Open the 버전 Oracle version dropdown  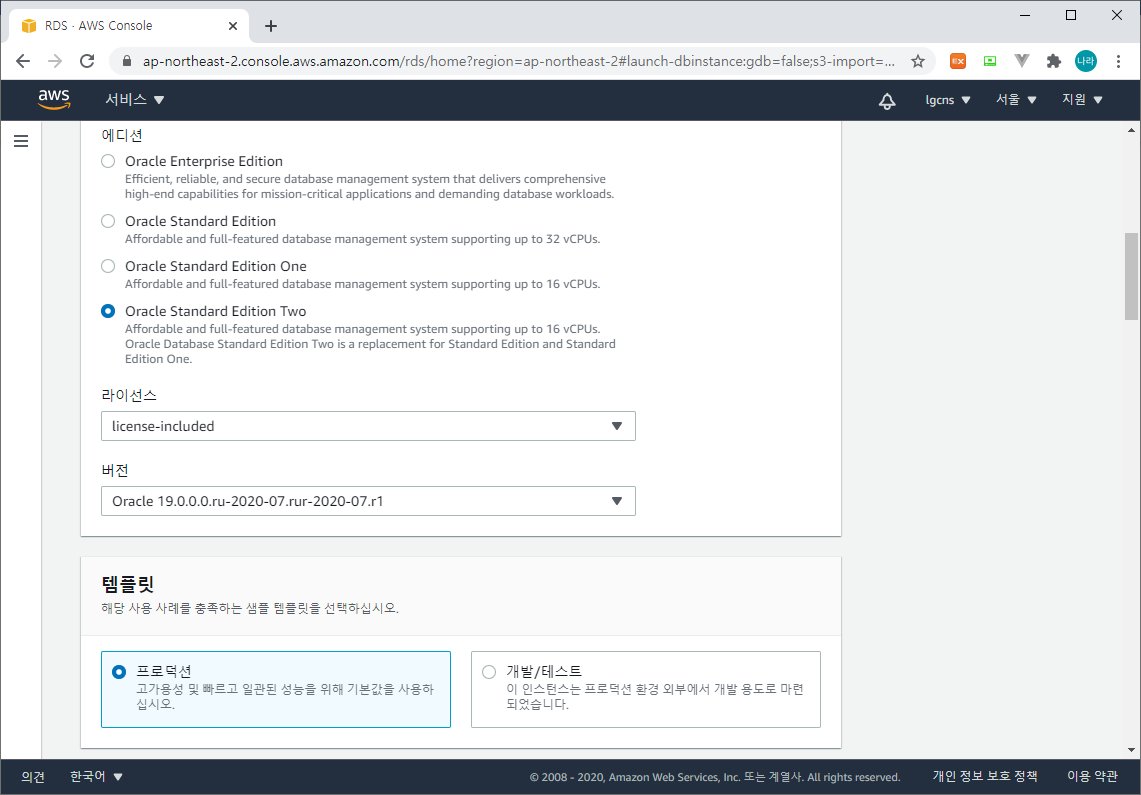click(x=368, y=501)
